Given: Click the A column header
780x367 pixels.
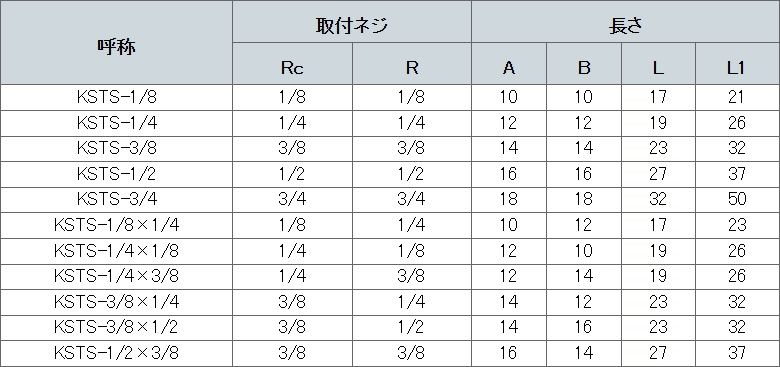Looking at the screenshot, I should (508, 68).
